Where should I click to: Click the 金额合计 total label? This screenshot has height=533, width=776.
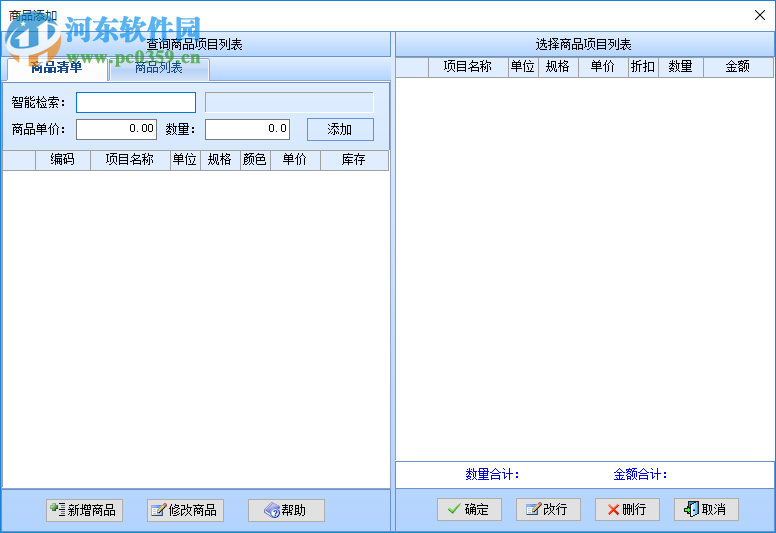(640, 475)
